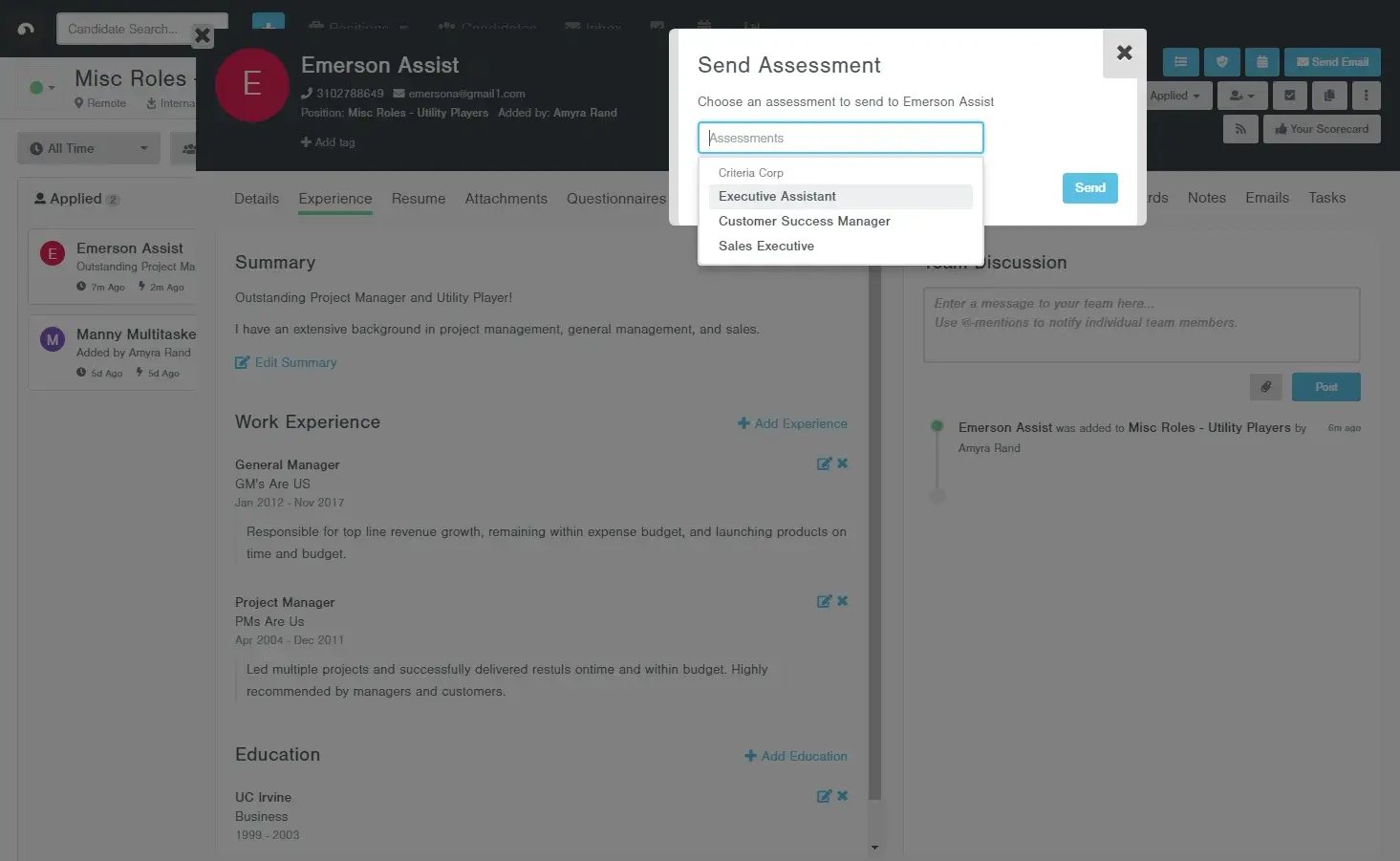Click the paperclip attachment button

tap(1266, 387)
